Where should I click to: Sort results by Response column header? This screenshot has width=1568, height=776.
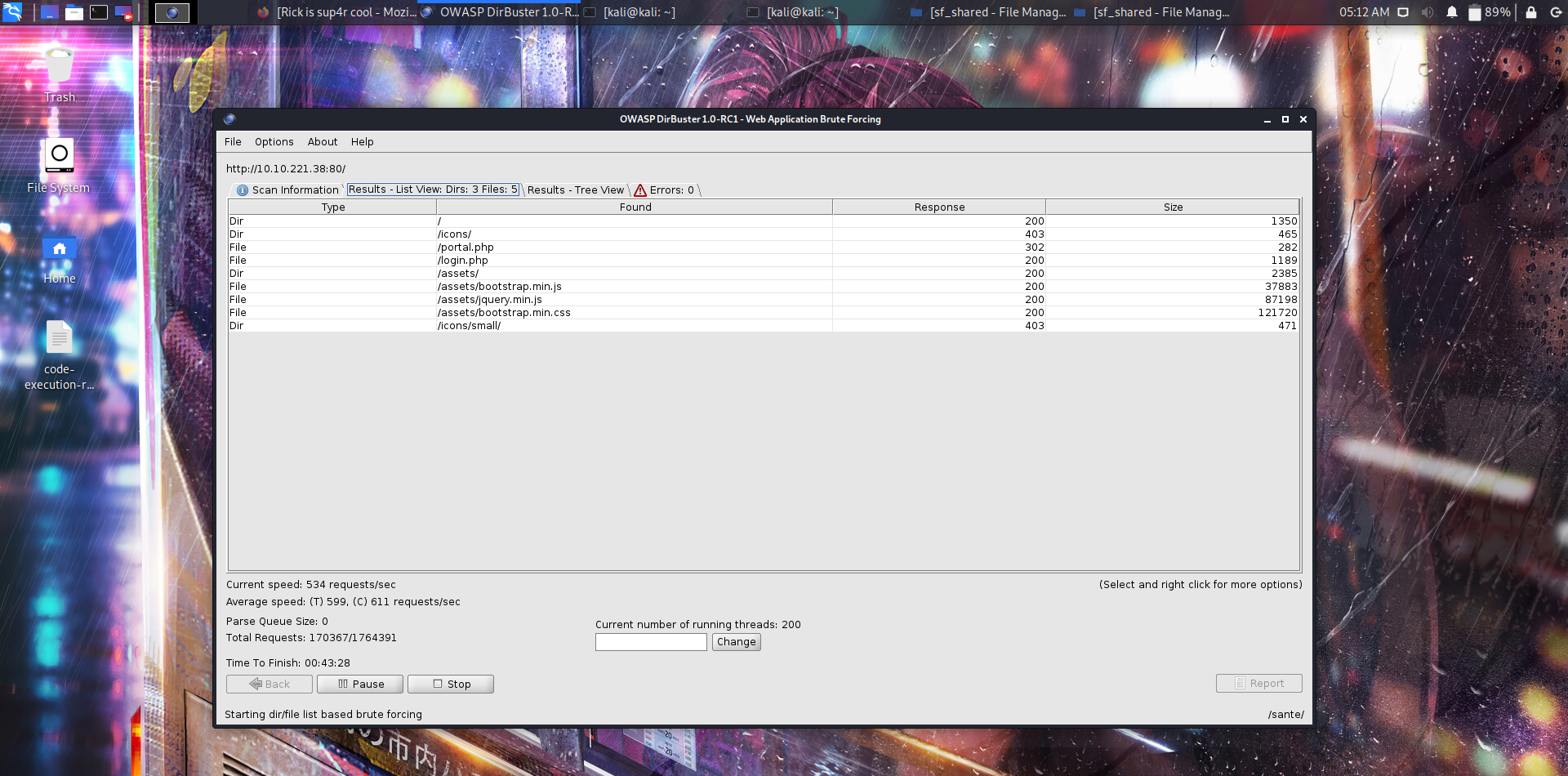click(x=939, y=207)
